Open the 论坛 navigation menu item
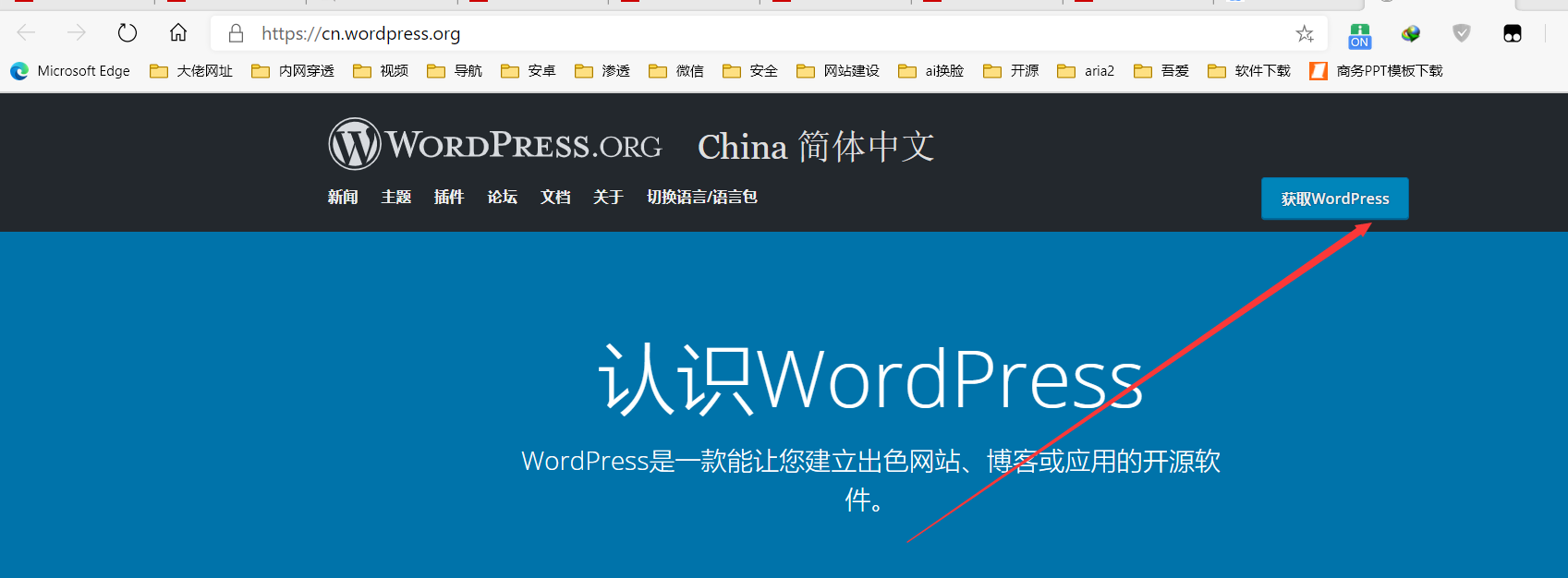 (503, 197)
